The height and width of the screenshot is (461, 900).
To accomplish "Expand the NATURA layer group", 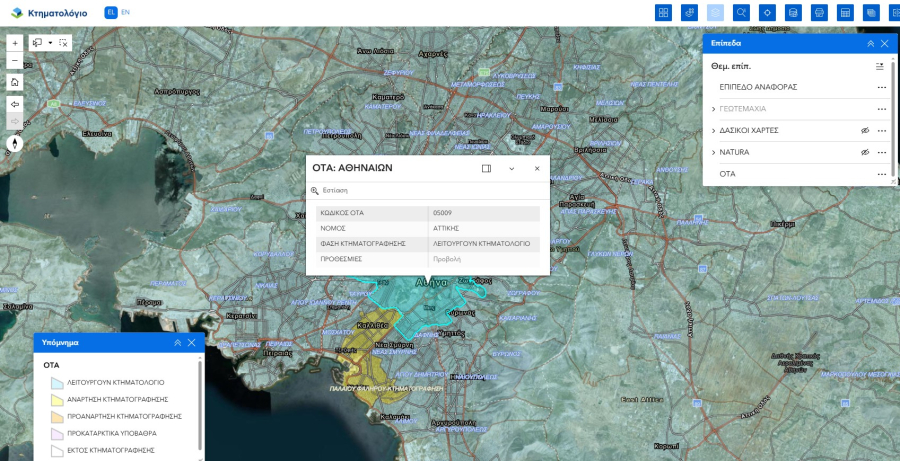I will tap(713, 153).
